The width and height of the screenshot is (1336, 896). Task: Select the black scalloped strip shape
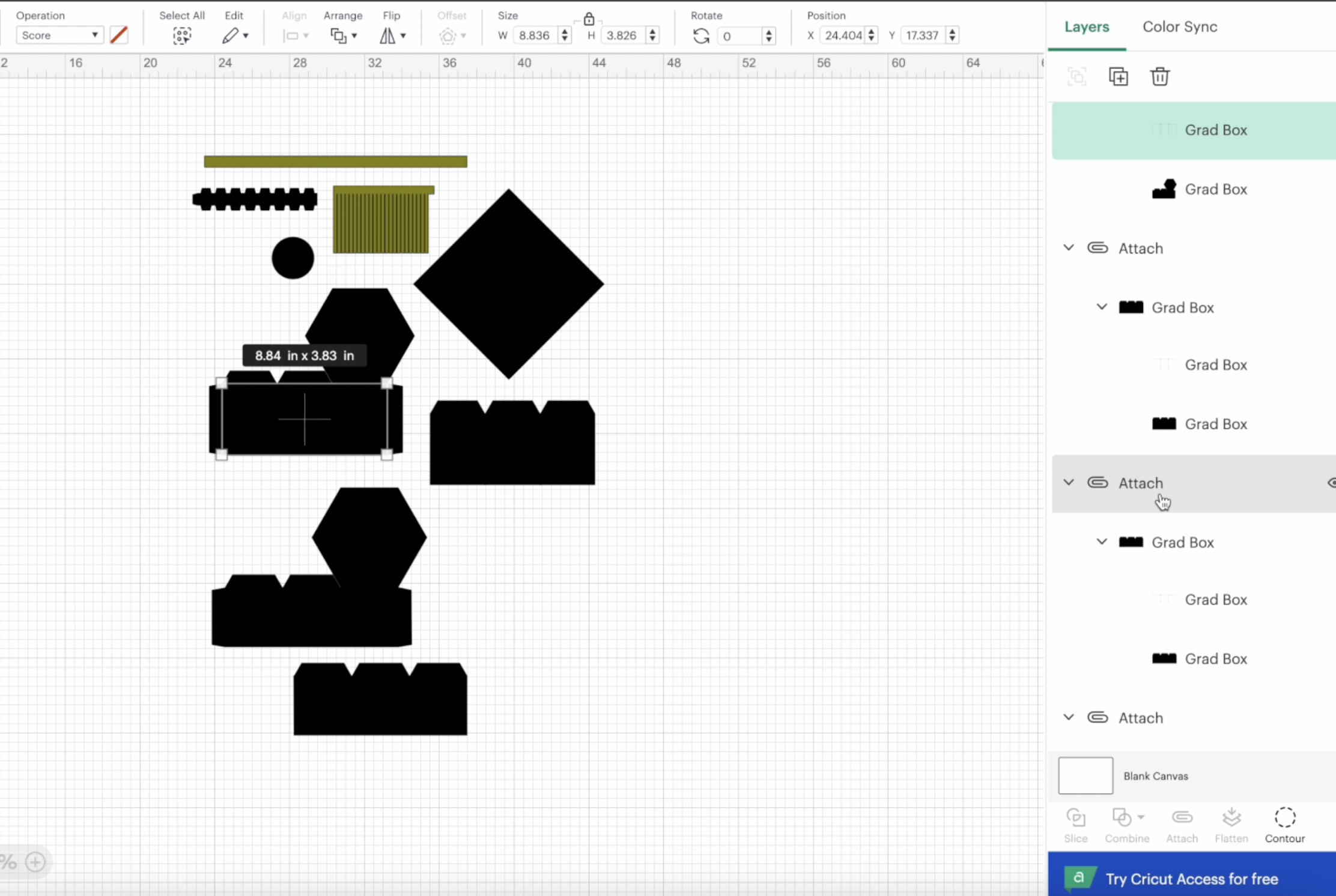tap(255, 199)
